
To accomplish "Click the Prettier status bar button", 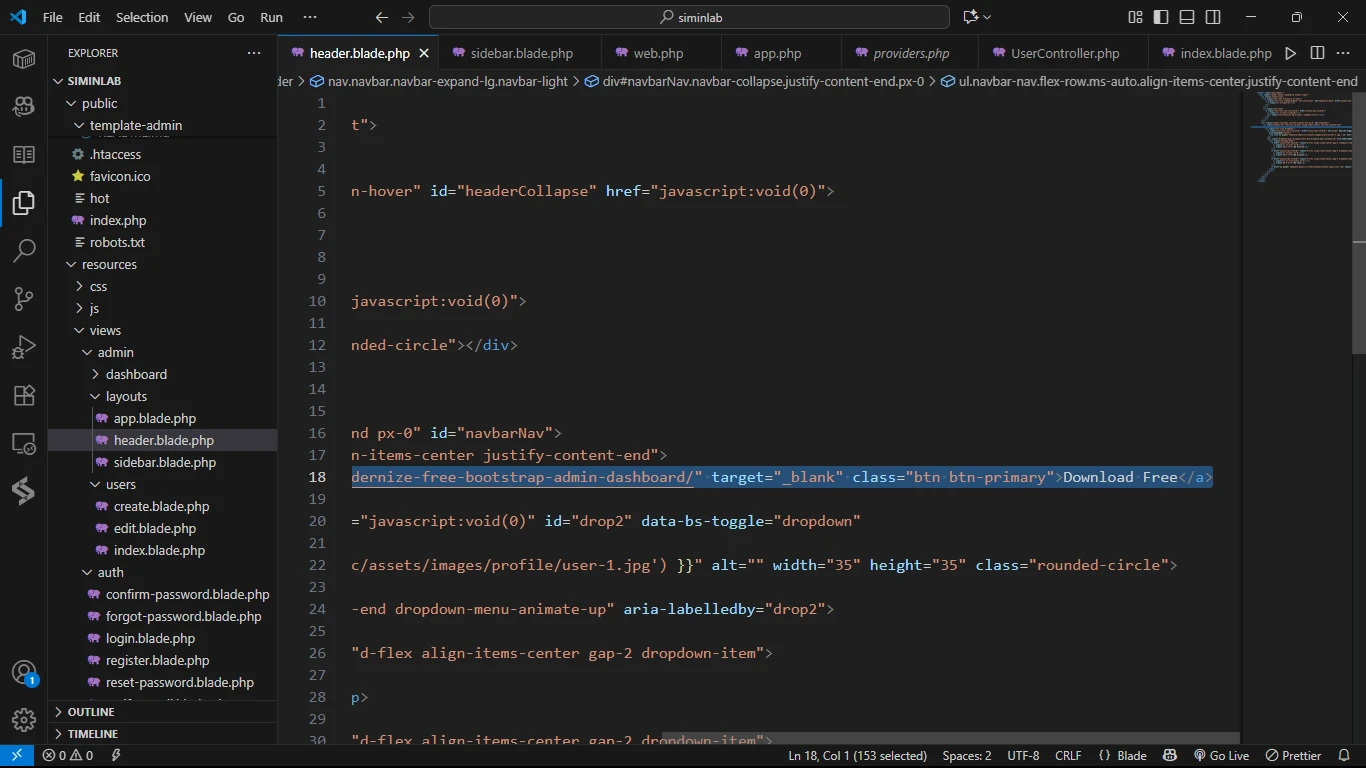I will (x=1294, y=756).
